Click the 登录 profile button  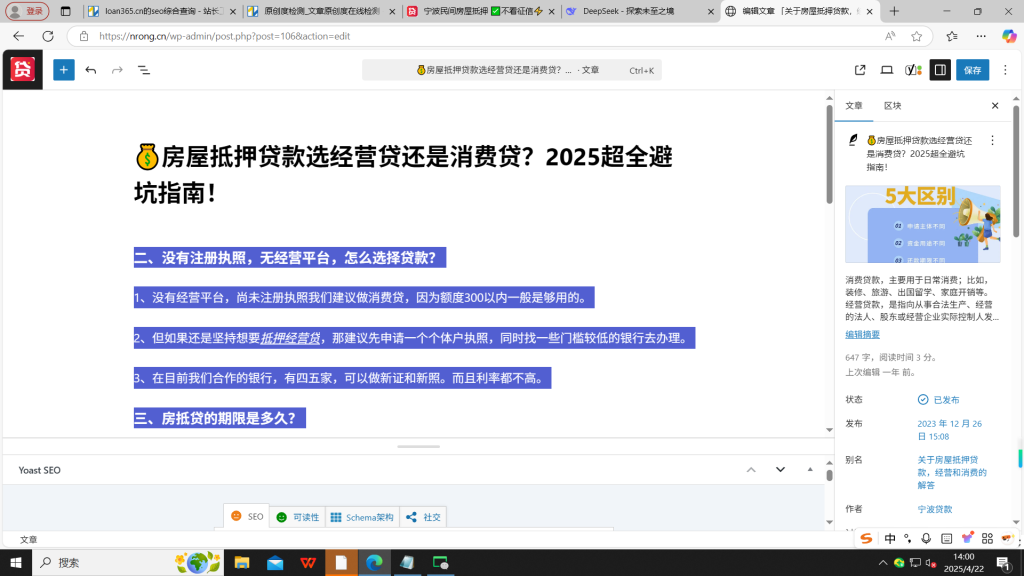[x=27, y=11]
